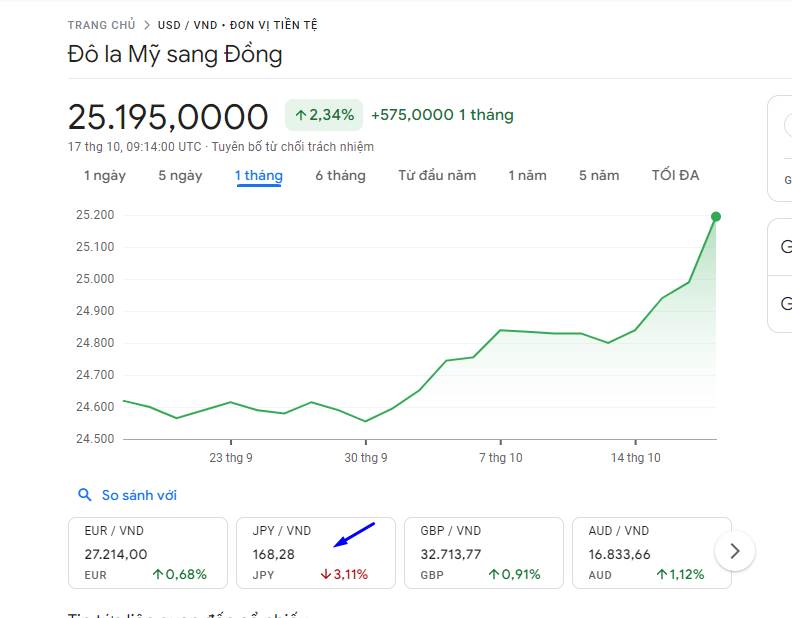
Task: Click the next arrow on currency carousel
Action: tap(735, 551)
